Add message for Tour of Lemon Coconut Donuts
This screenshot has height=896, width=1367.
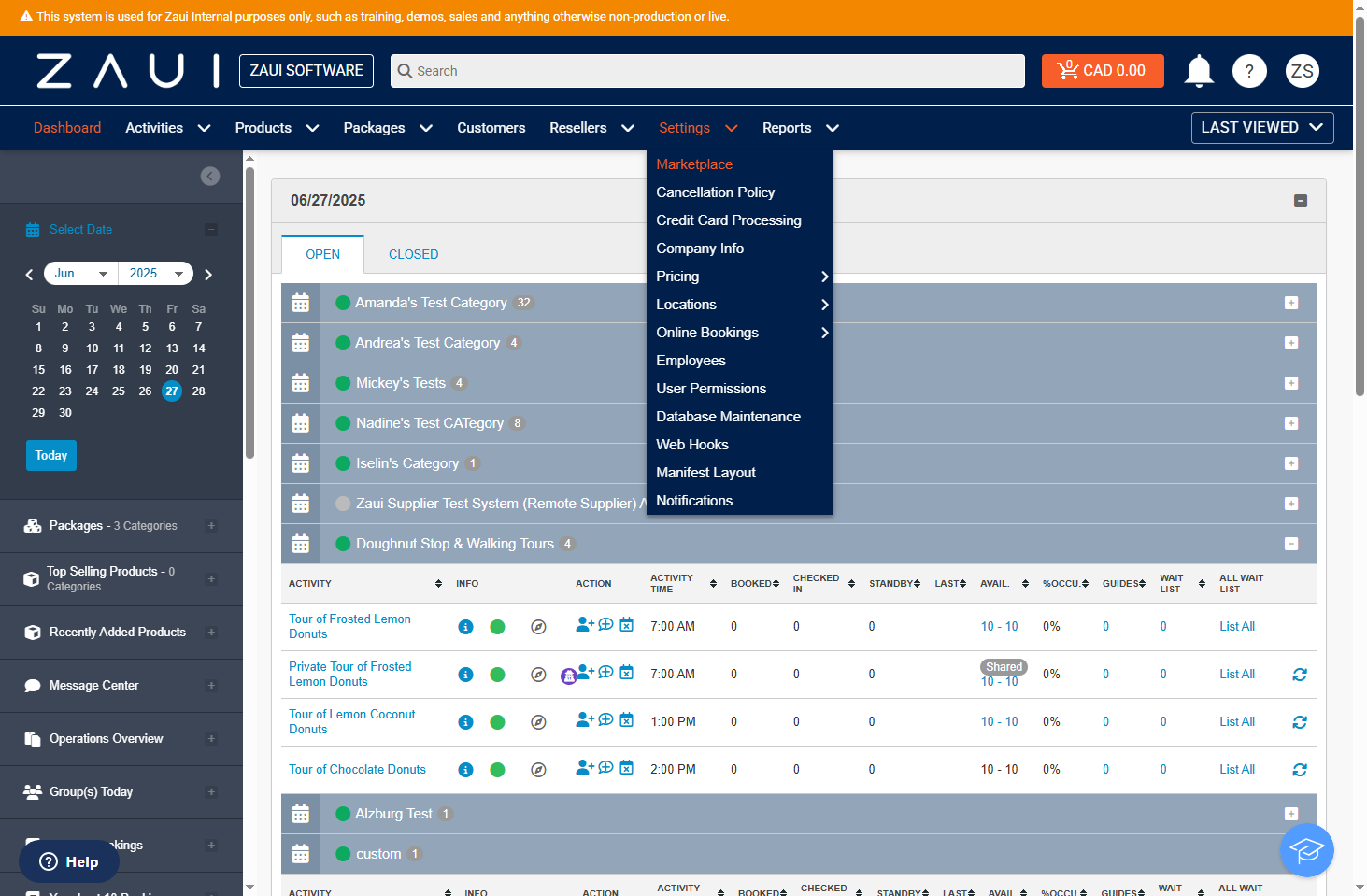pos(605,719)
